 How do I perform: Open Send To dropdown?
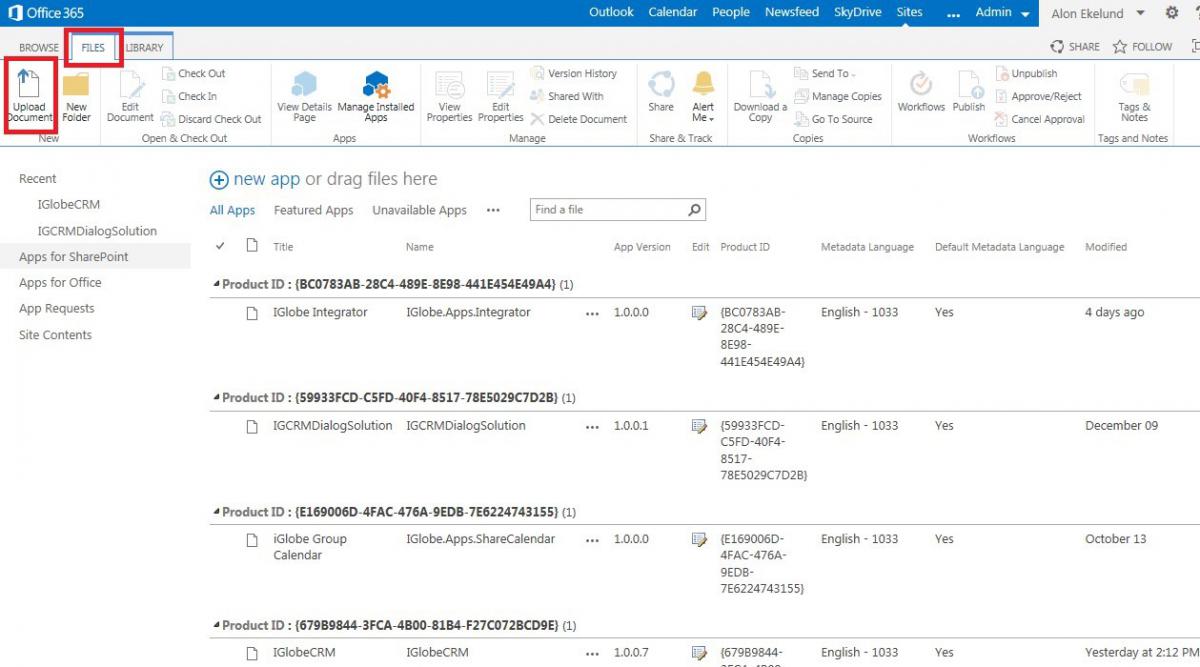(x=826, y=73)
